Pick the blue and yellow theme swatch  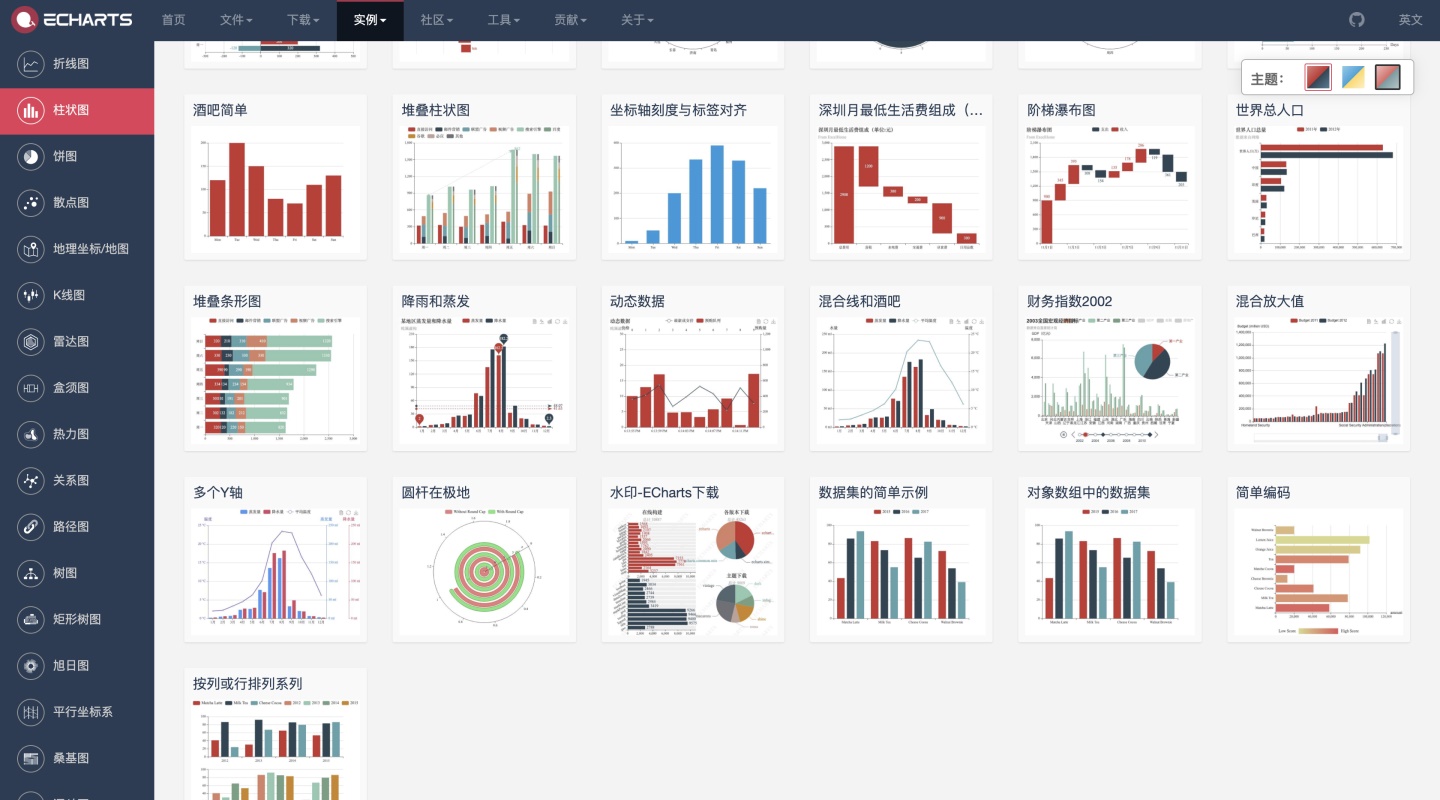pos(1353,77)
